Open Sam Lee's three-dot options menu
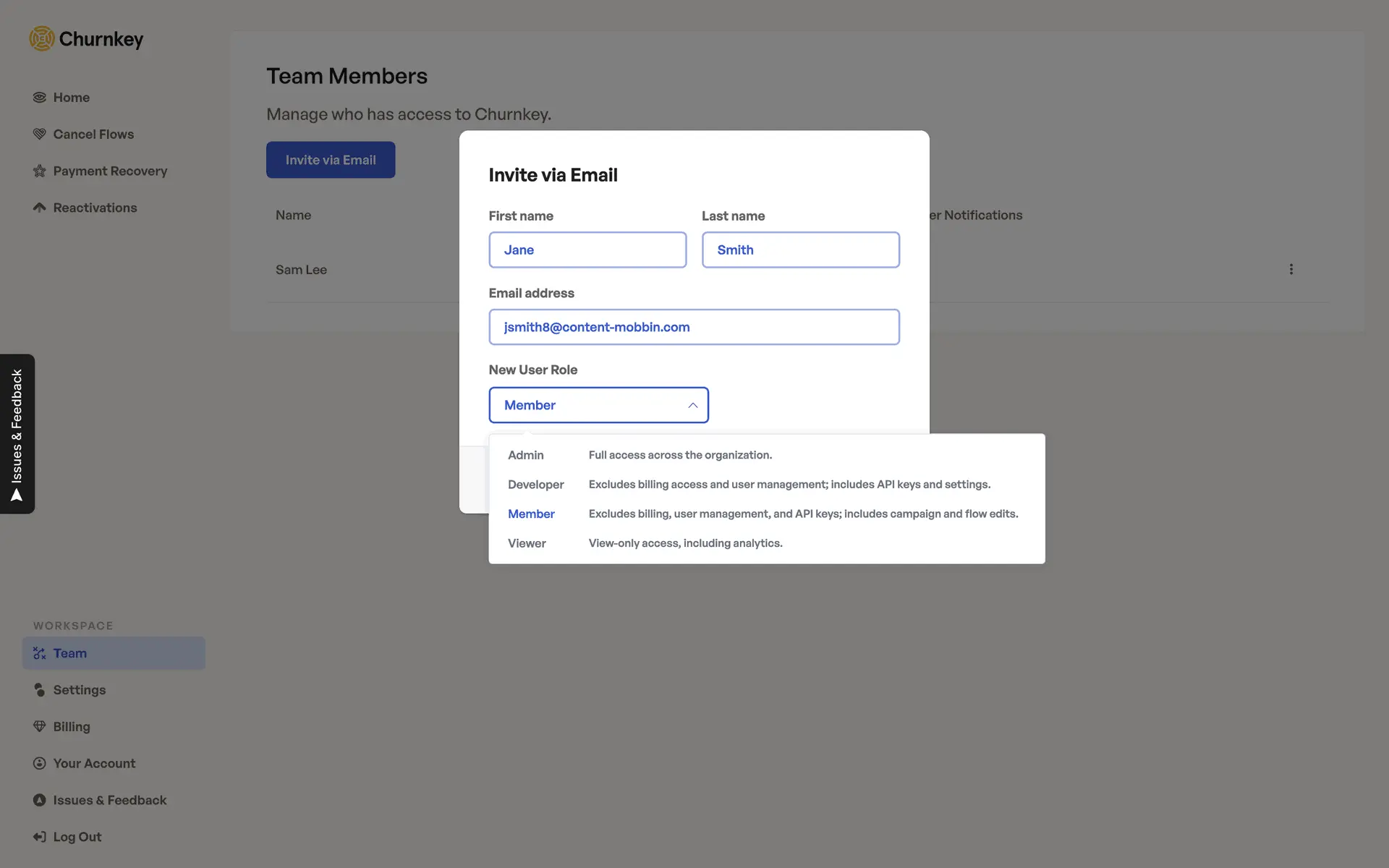This screenshot has height=868, width=1389. pos(1291,269)
